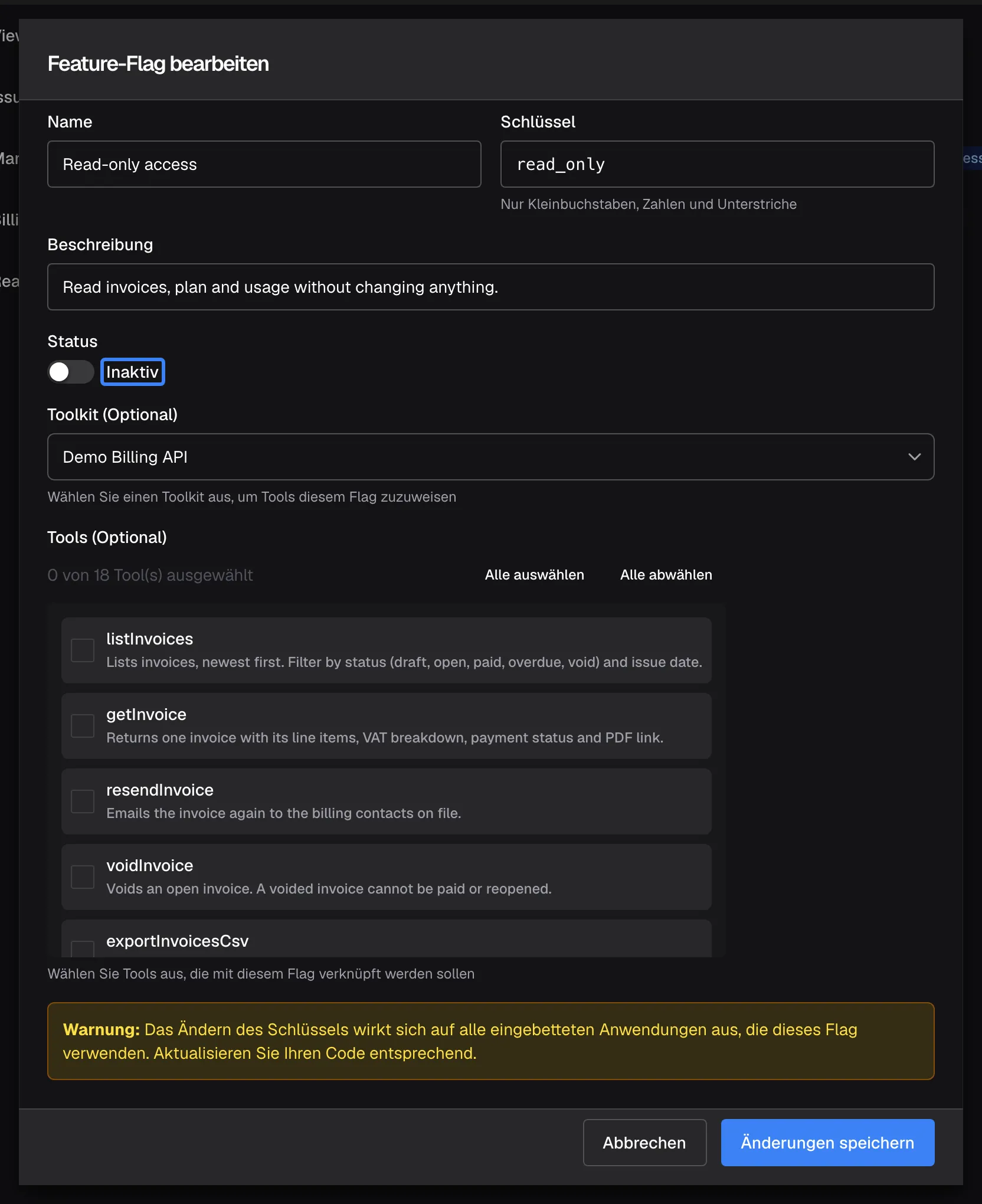Focus the Name field with Read-only access
This screenshot has width=982, height=1204.
click(264, 164)
